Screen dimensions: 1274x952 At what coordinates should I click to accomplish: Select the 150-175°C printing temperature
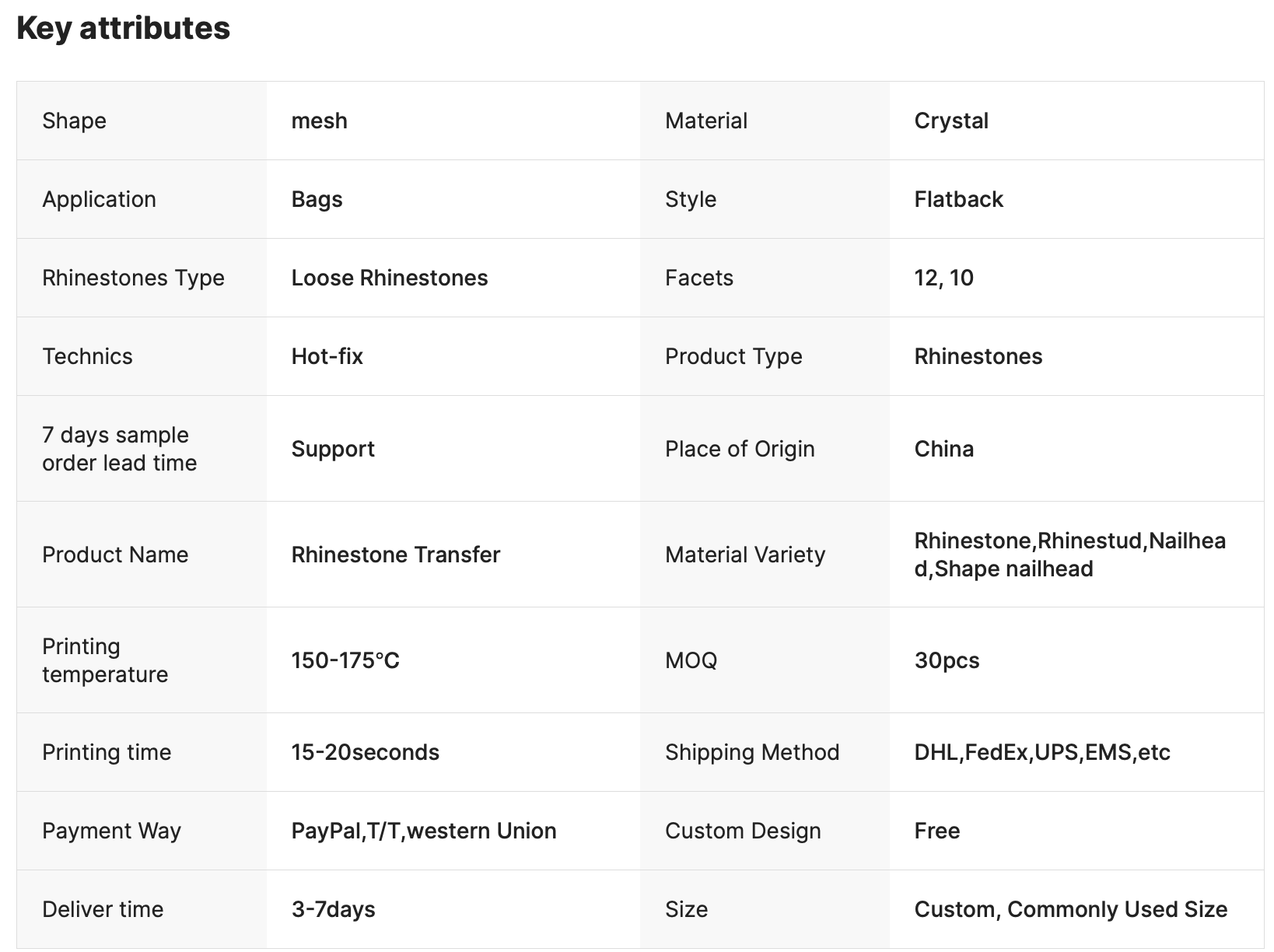(345, 660)
